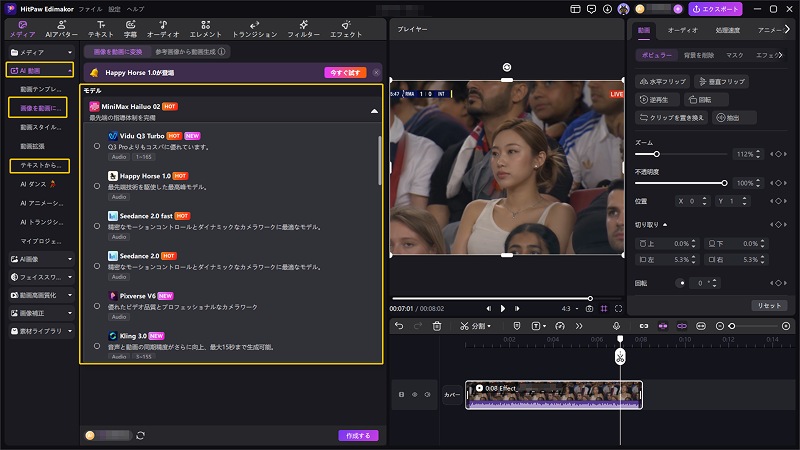This screenshot has height=450, width=800.
Task: Switch to the 背景を削除 sub-tab
Action: pos(699,55)
